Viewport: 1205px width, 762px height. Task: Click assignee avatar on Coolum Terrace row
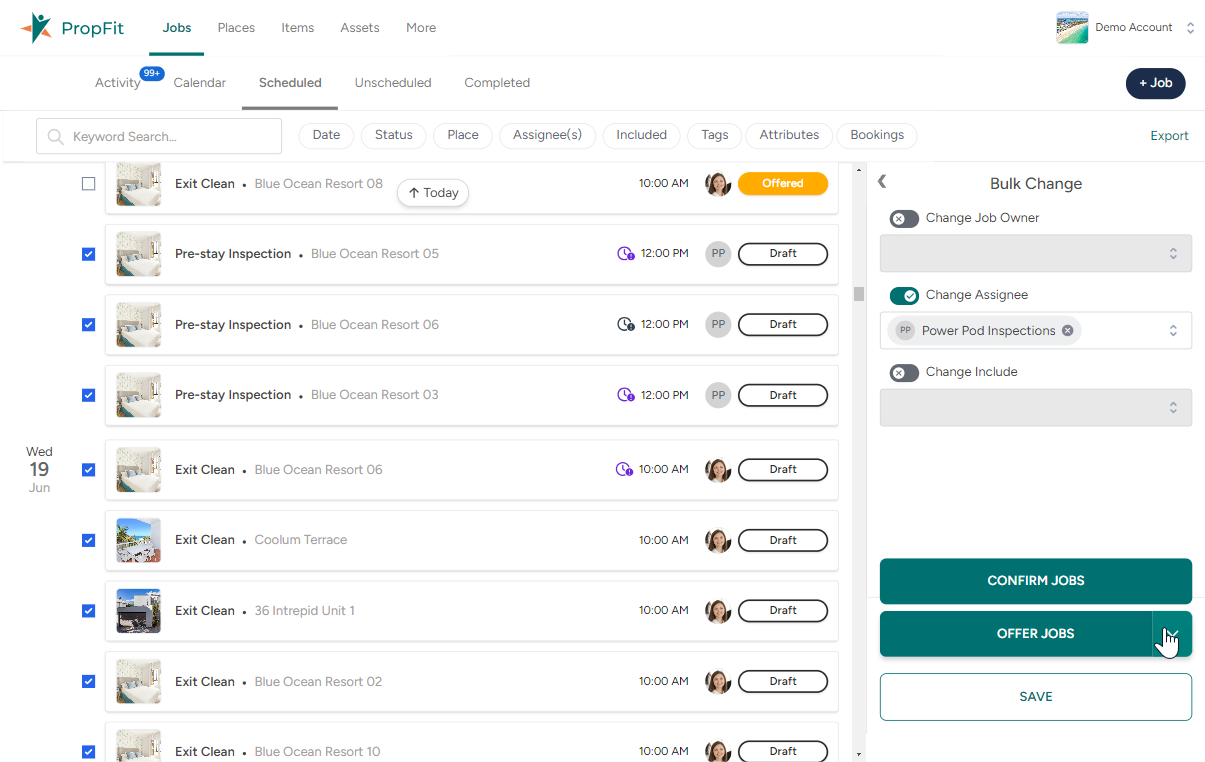pos(718,540)
